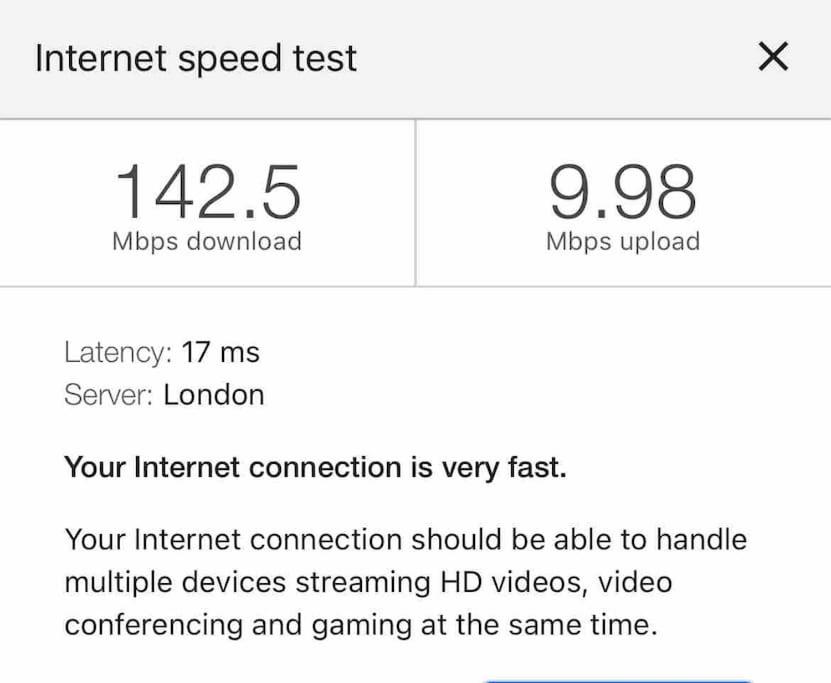The image size is (831, 683).
Task: Click the 9.98 upload speed value
Action: 623,192
